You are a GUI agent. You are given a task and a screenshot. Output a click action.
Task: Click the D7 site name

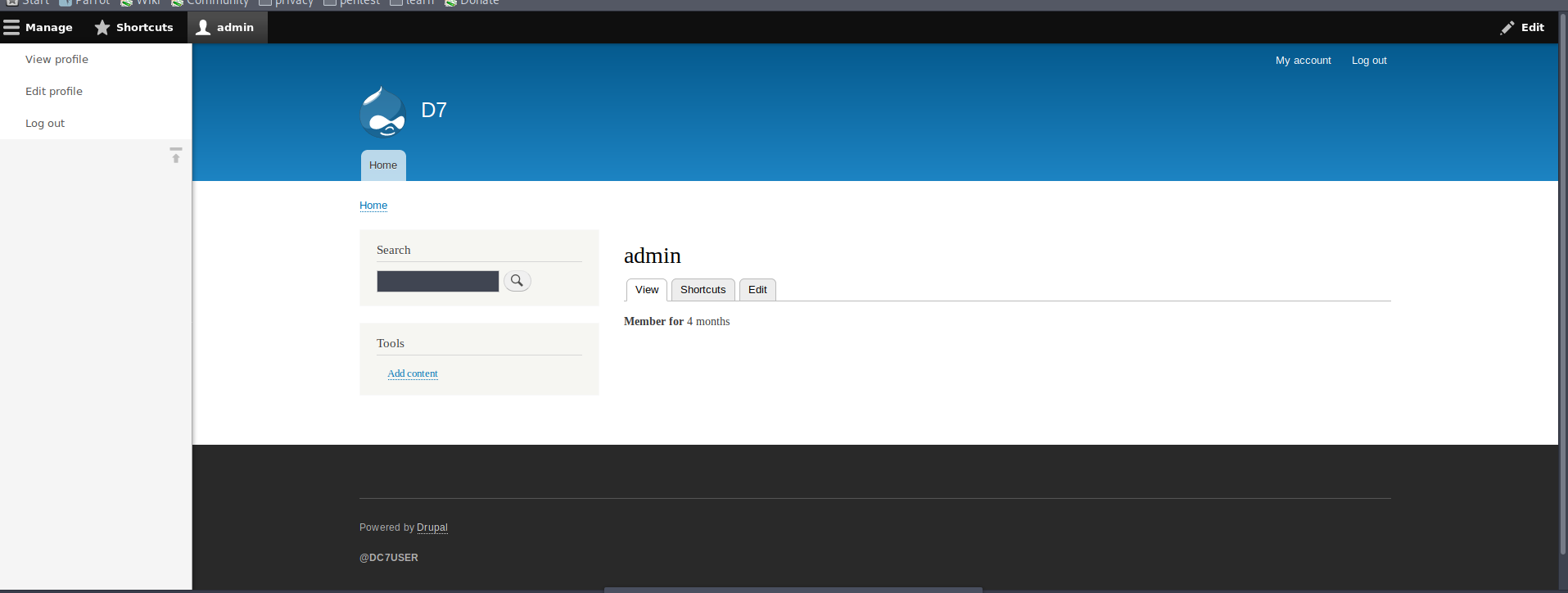[x=434, y=110]
